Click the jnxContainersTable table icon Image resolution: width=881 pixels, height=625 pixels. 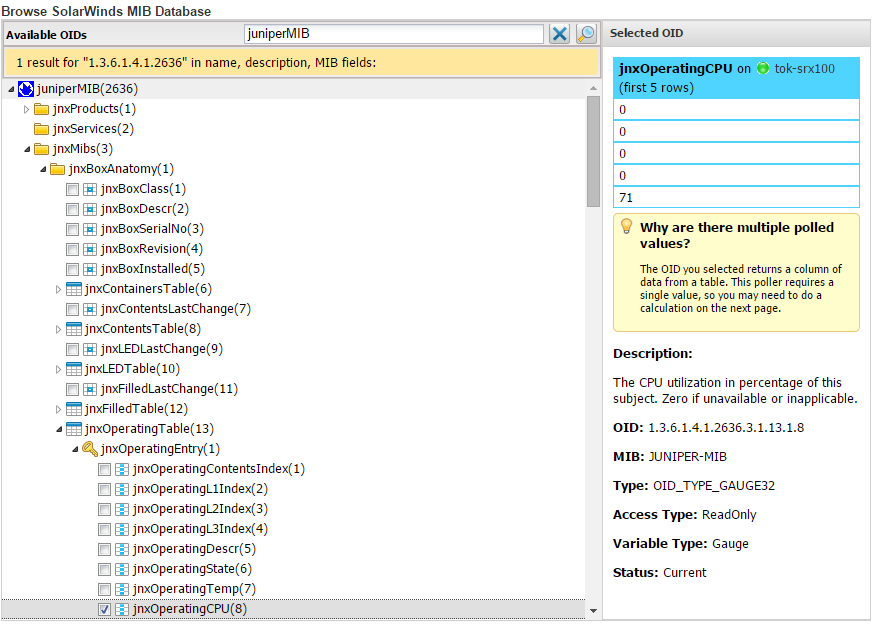point(74,289)
